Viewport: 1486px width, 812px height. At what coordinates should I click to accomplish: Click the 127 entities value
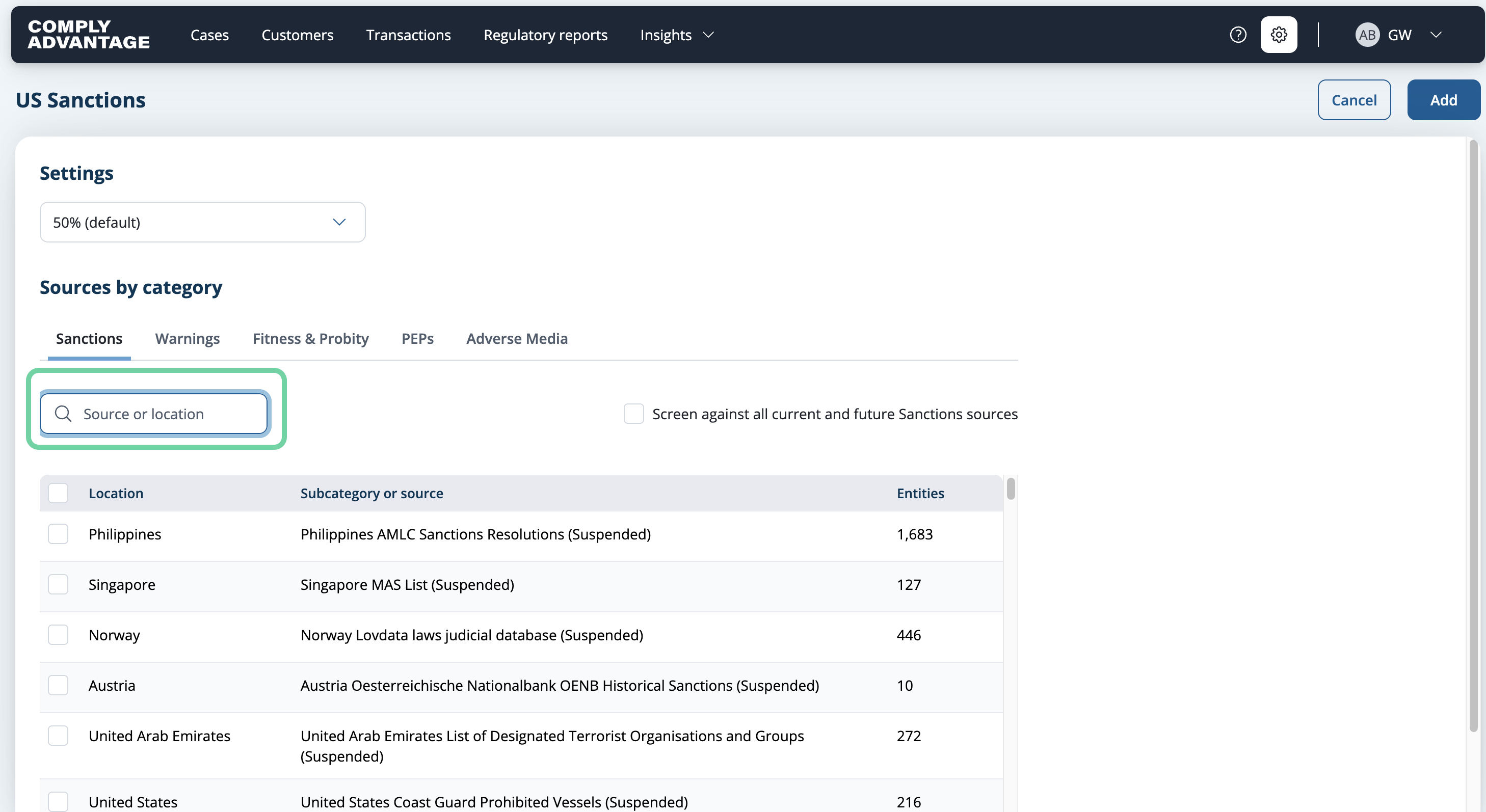tap(909, 585)
